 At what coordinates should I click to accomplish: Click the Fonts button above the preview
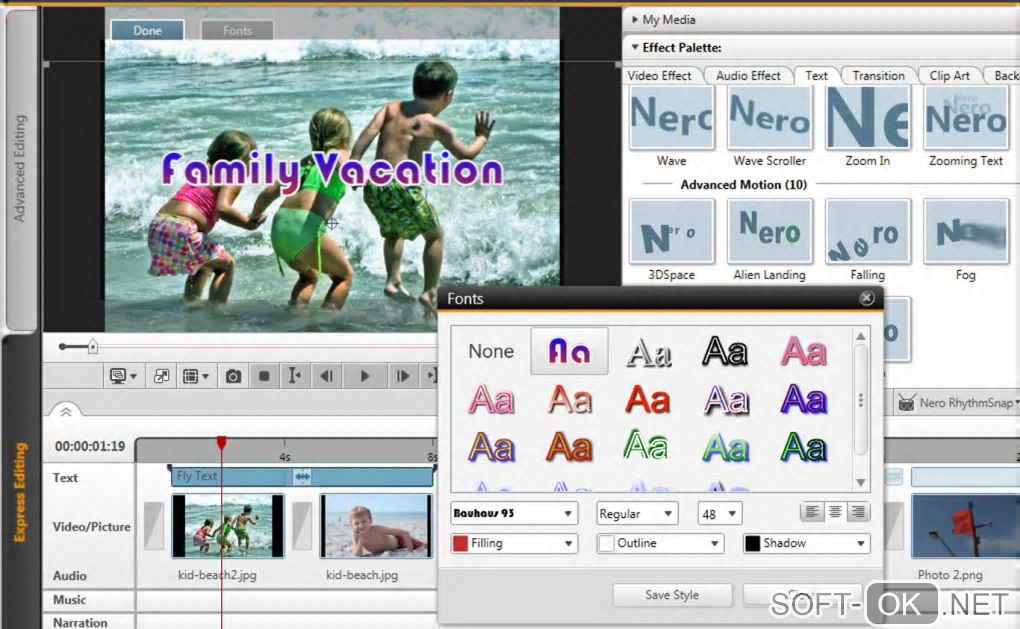click(237, 30)
